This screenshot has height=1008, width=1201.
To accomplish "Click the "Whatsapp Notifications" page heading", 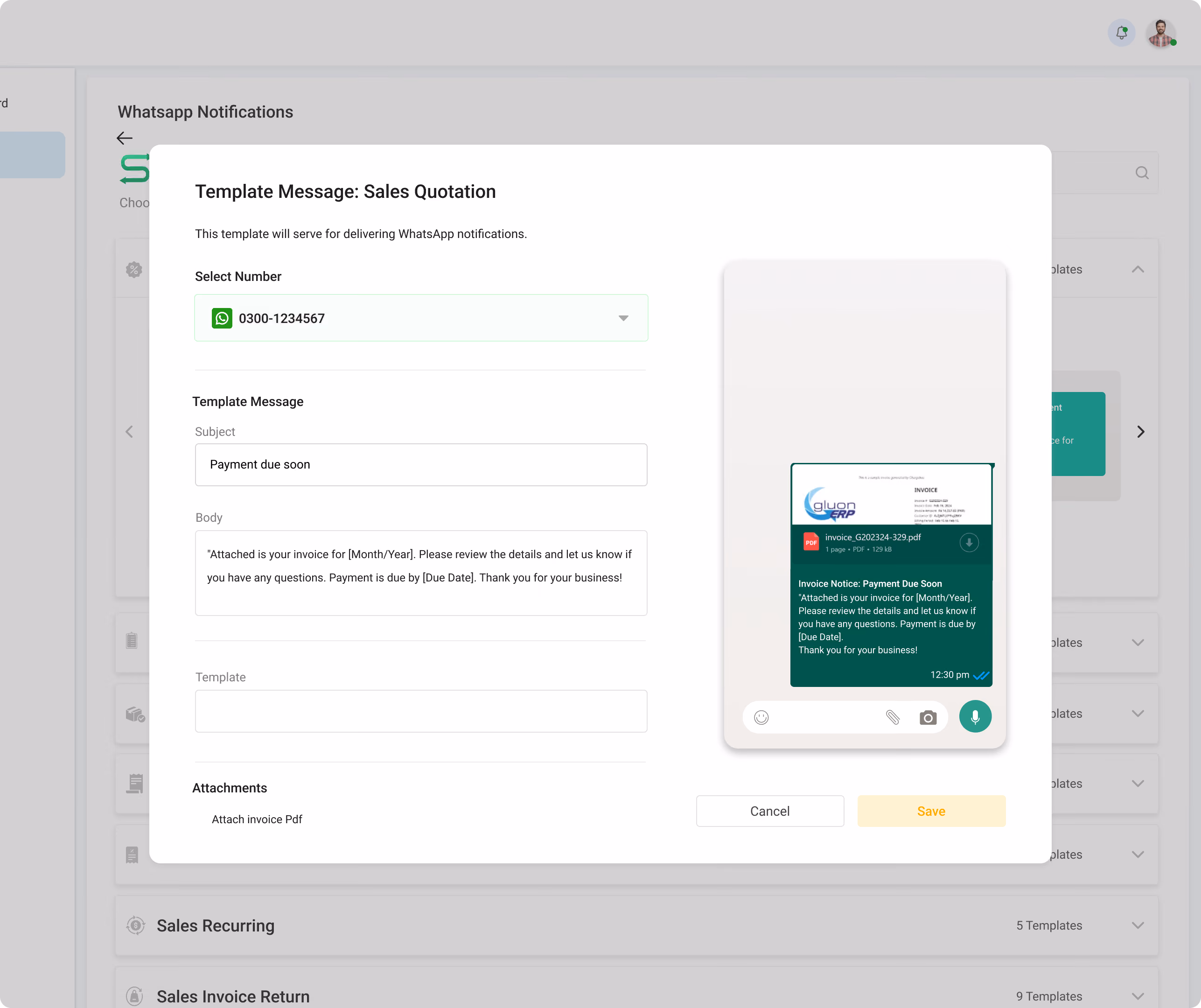I will (205, 112).
